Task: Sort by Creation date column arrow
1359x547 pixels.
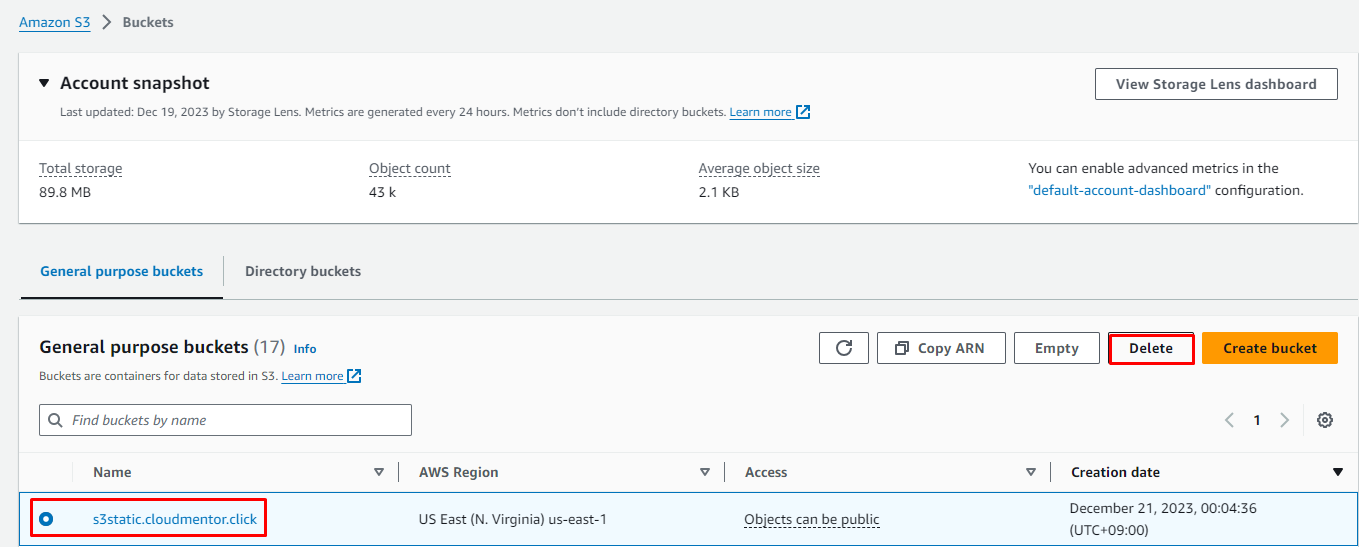Action: tap(1338, 472)
